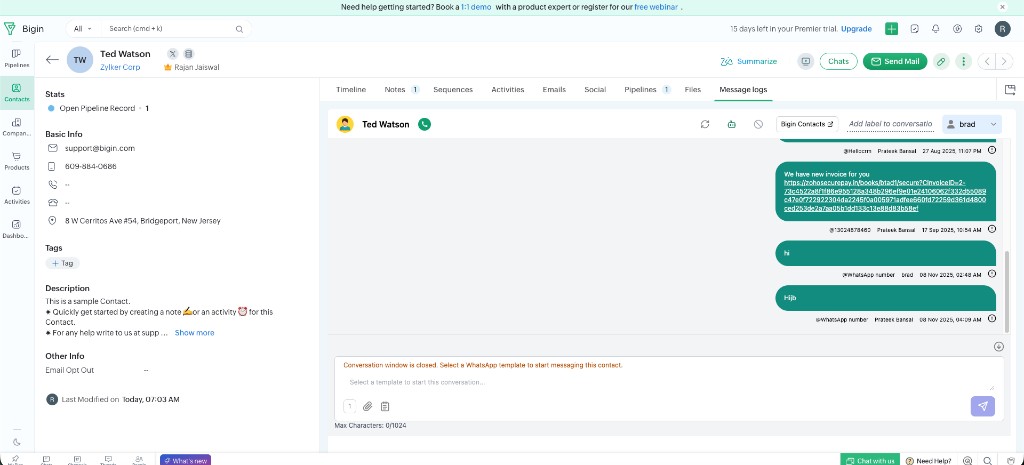Image resolution: width=1024 pixels, height=465 pixels.
Task: Open the invoice URL in the chat message
Action: click(x=885, y=195)
